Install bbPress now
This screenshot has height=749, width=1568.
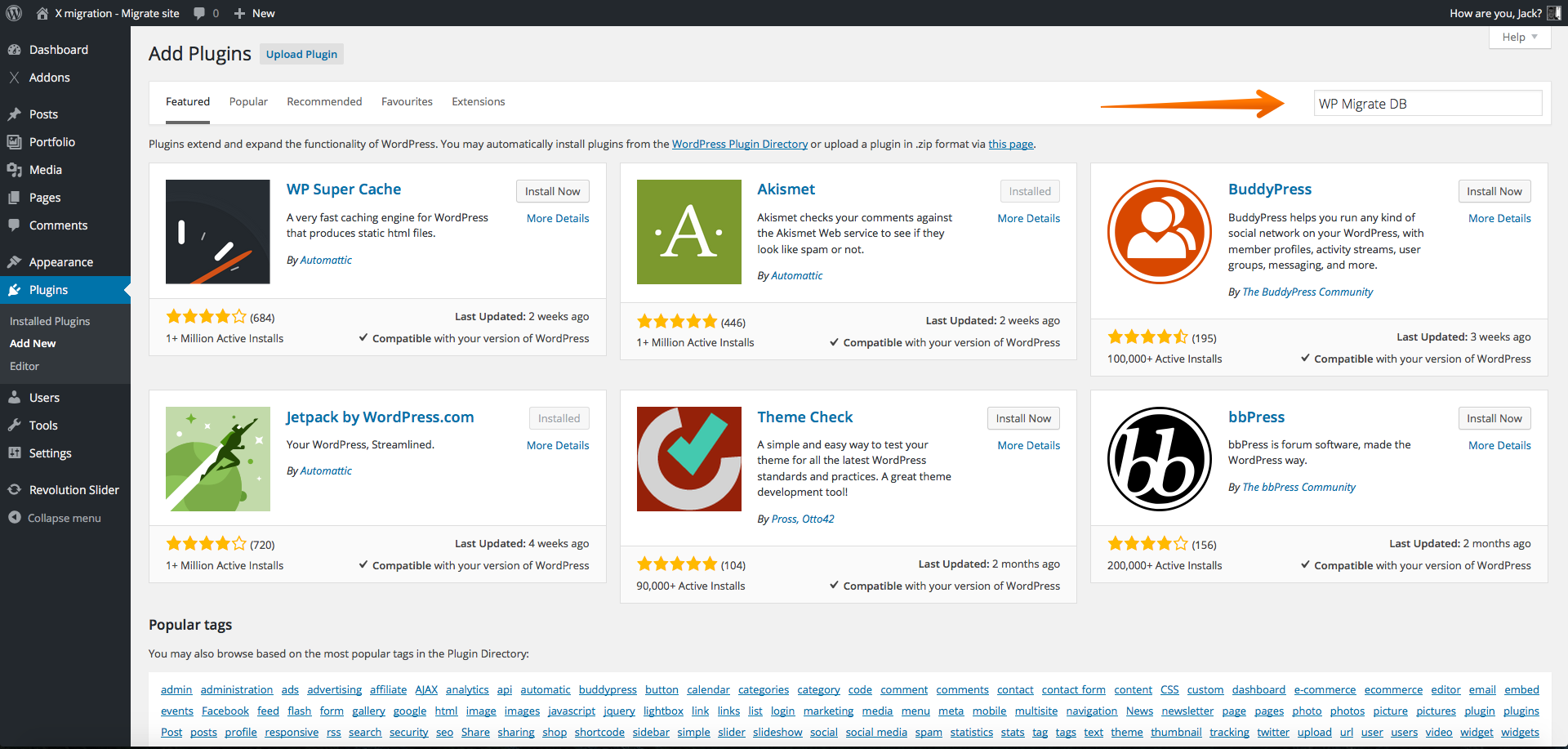point(1494,418)
